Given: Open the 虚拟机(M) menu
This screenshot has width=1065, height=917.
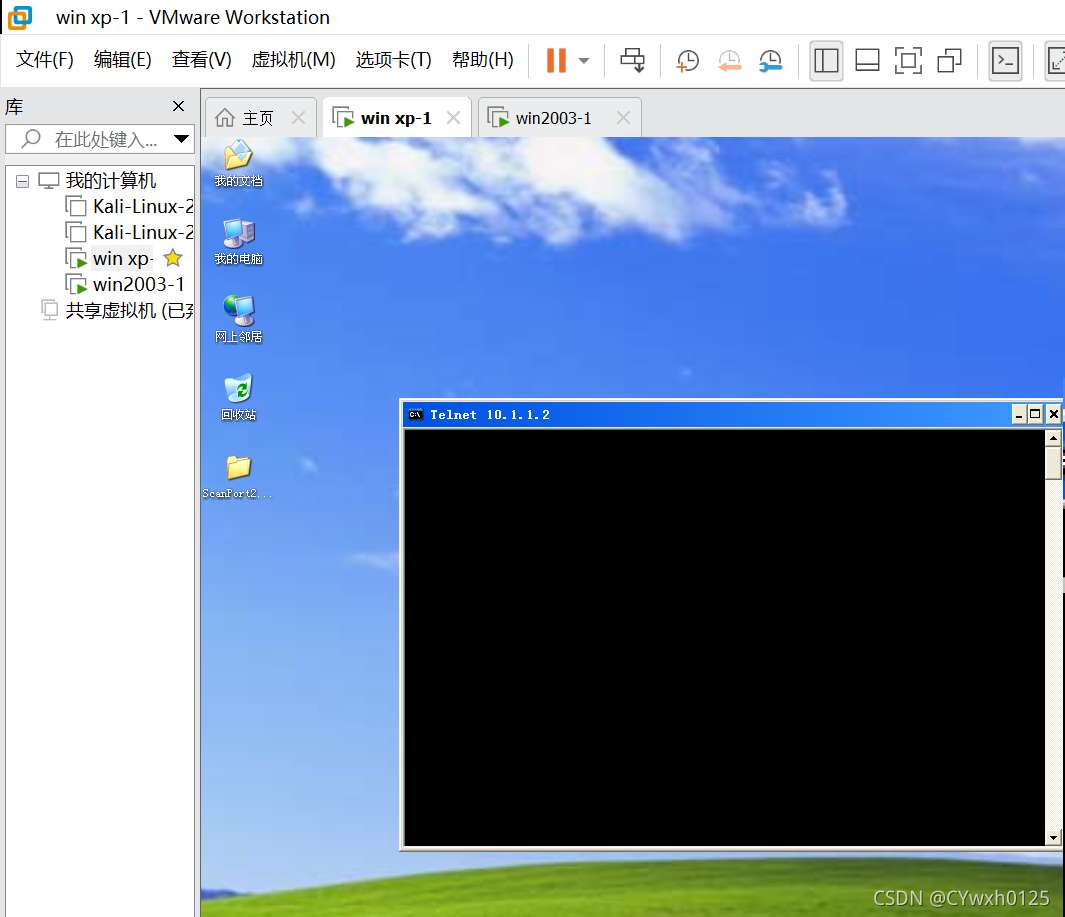Looking at the screenshot, I should pos(293,60).
